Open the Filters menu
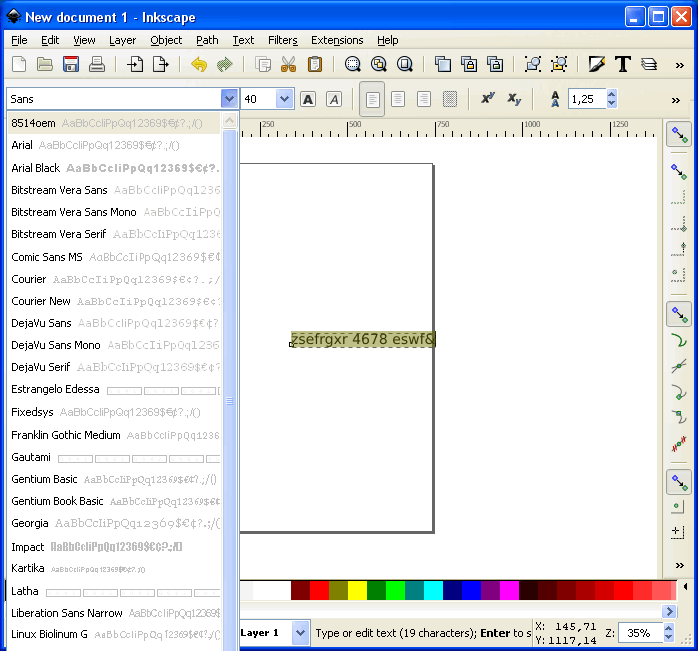This screenshot has width=698, height=651. 283,40
